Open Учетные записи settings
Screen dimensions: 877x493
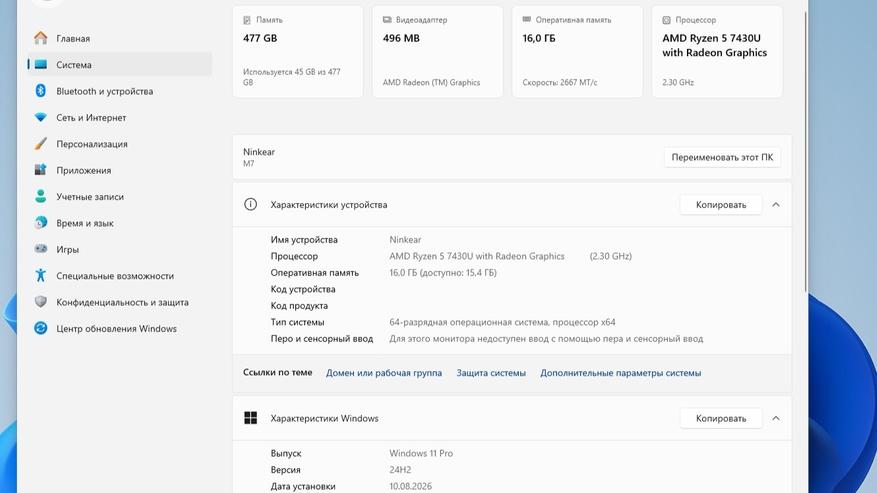[119, 196]
